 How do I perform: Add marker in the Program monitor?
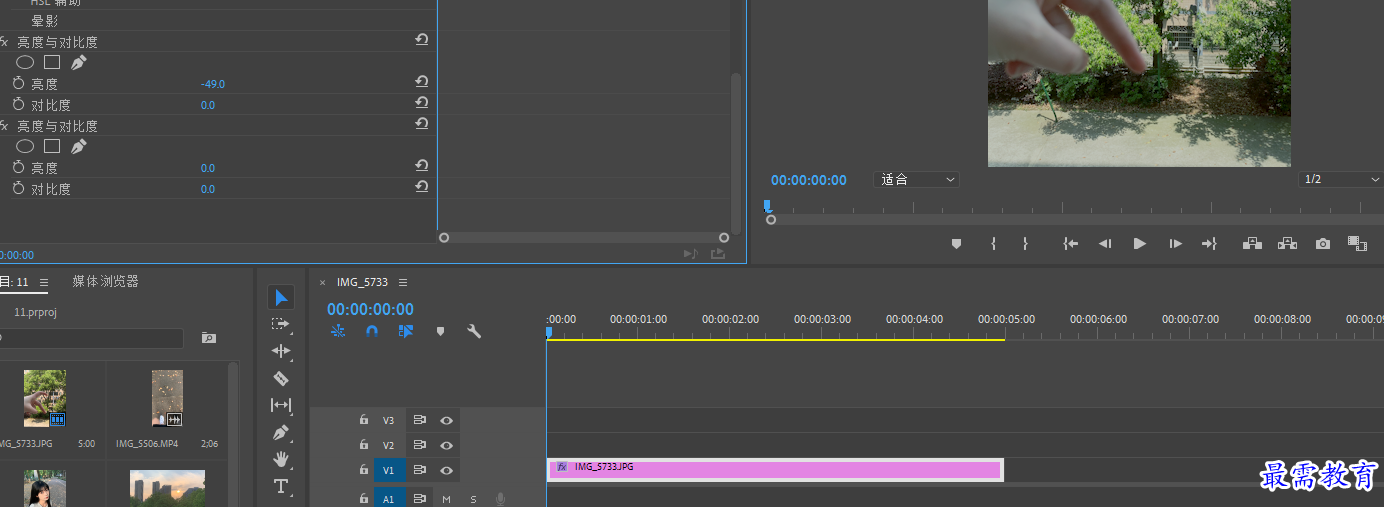[x=956, y=243]
